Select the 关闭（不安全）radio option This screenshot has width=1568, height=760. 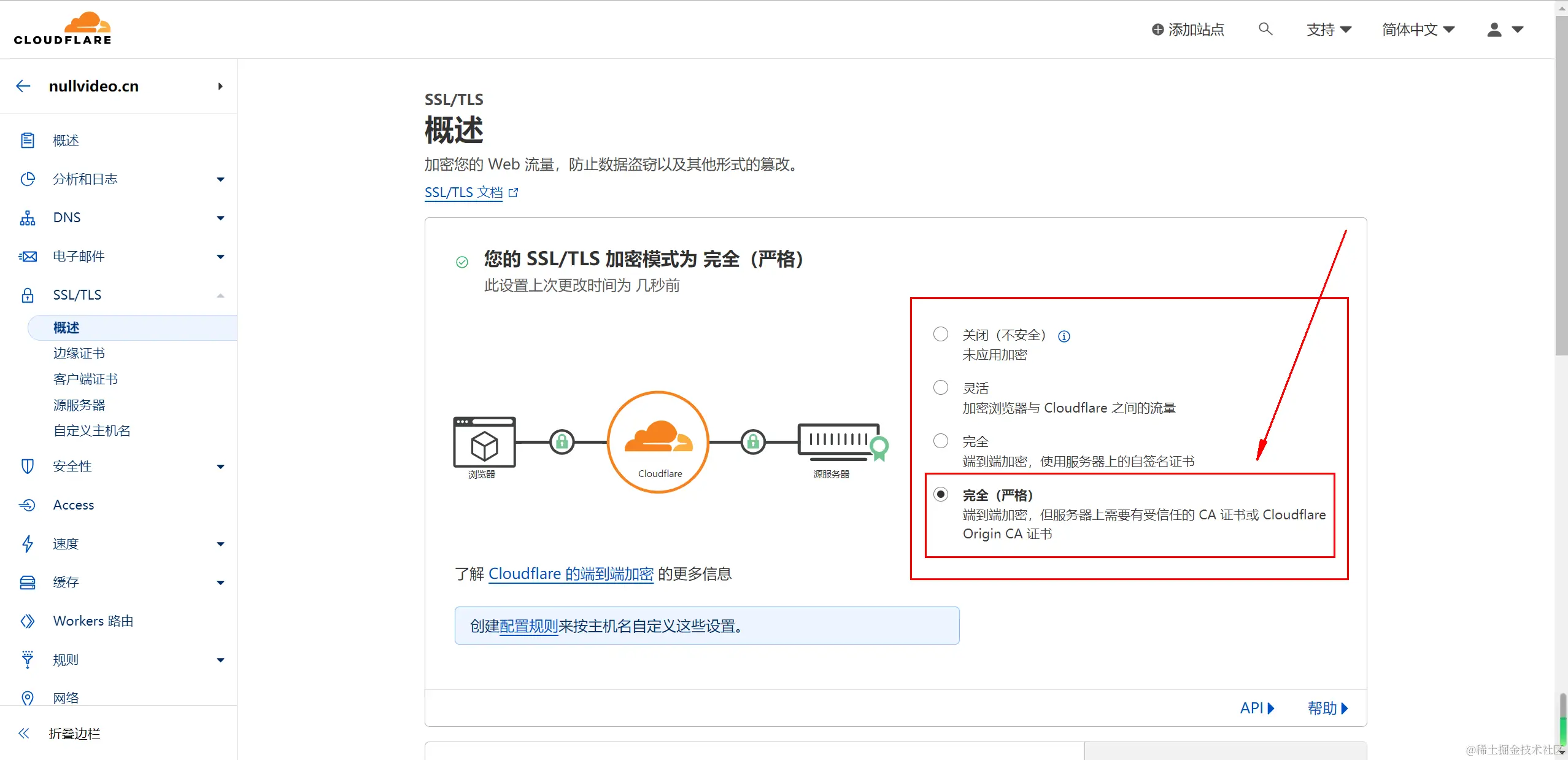click(940, 335)
